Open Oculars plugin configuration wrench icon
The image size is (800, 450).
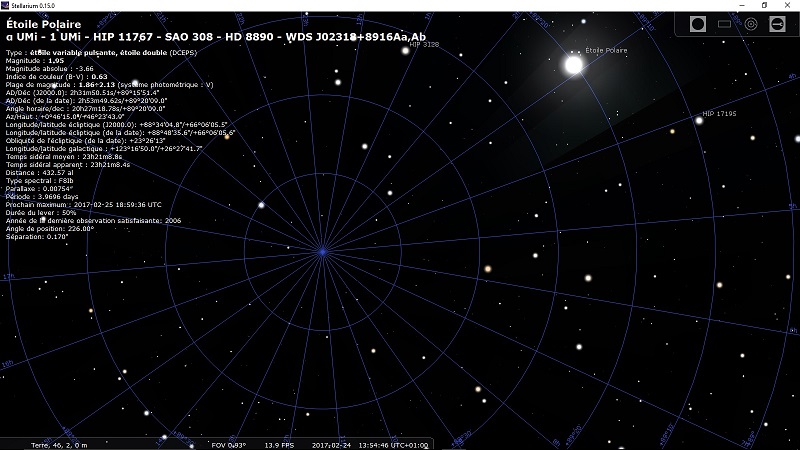click(777, 23)
